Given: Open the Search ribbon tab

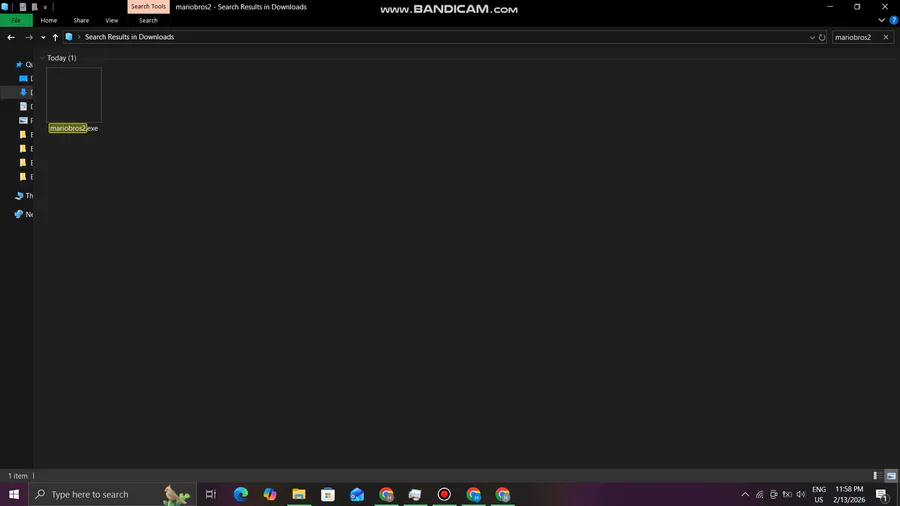Looking at the screenshot, I should (148, 20).
